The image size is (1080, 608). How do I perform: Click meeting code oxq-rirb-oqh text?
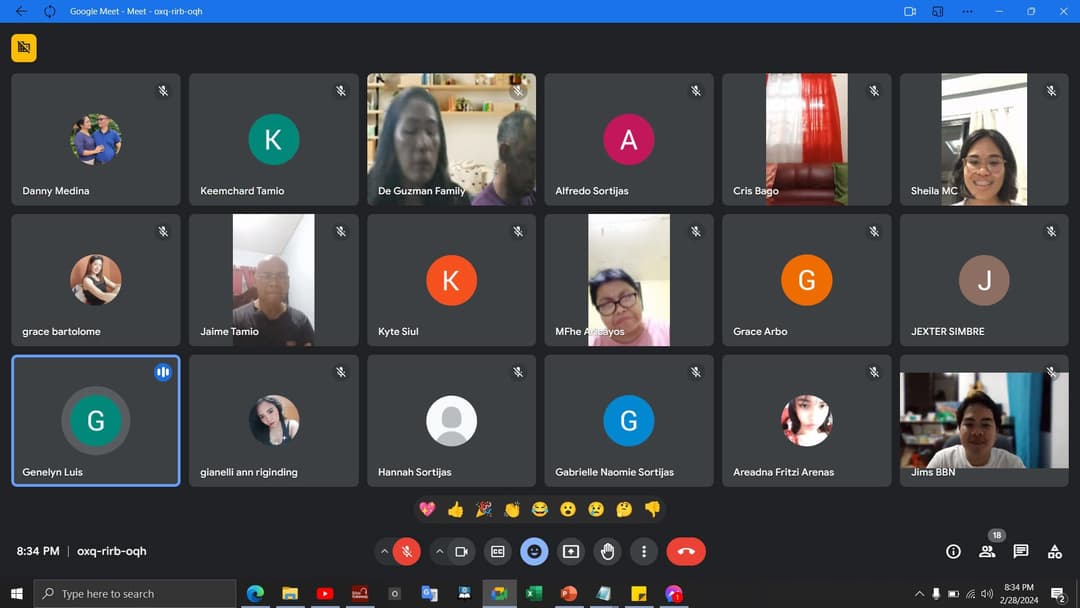click(112, 551)
